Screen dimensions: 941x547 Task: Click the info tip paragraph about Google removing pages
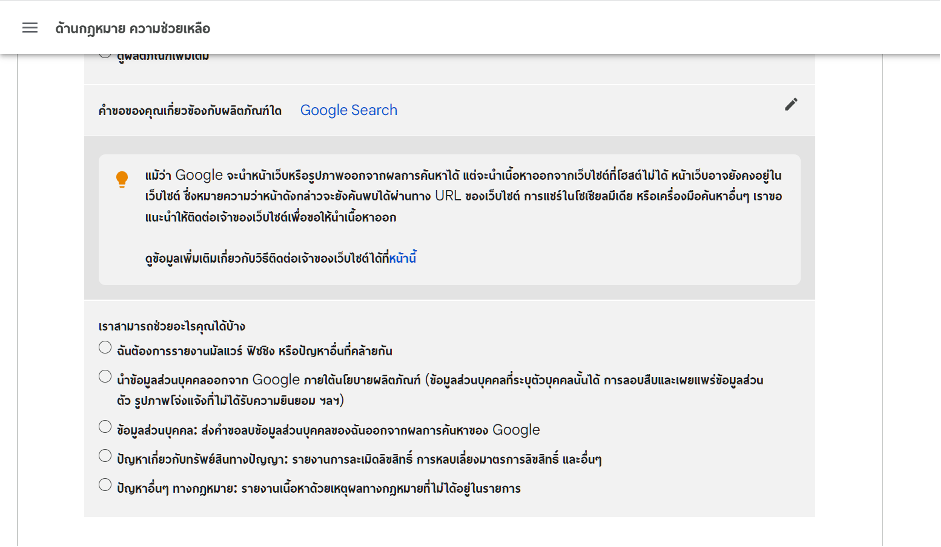point(460,196)
